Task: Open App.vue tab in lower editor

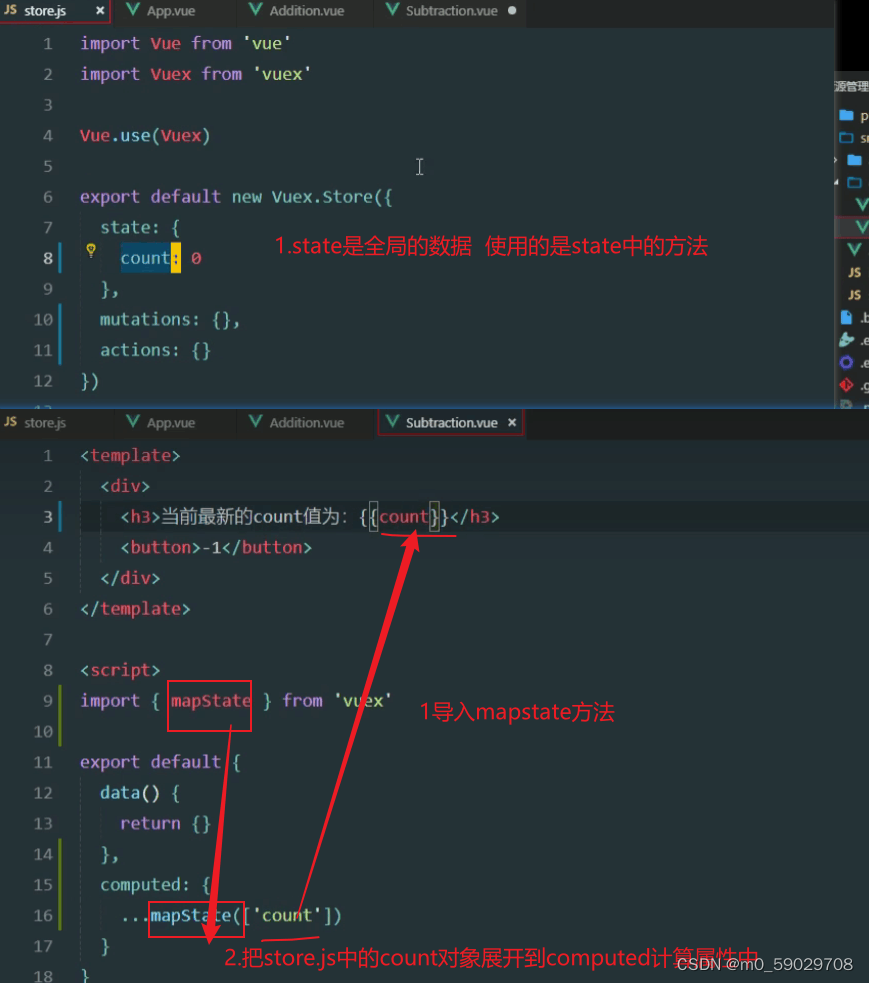Action: click(170, 423)
